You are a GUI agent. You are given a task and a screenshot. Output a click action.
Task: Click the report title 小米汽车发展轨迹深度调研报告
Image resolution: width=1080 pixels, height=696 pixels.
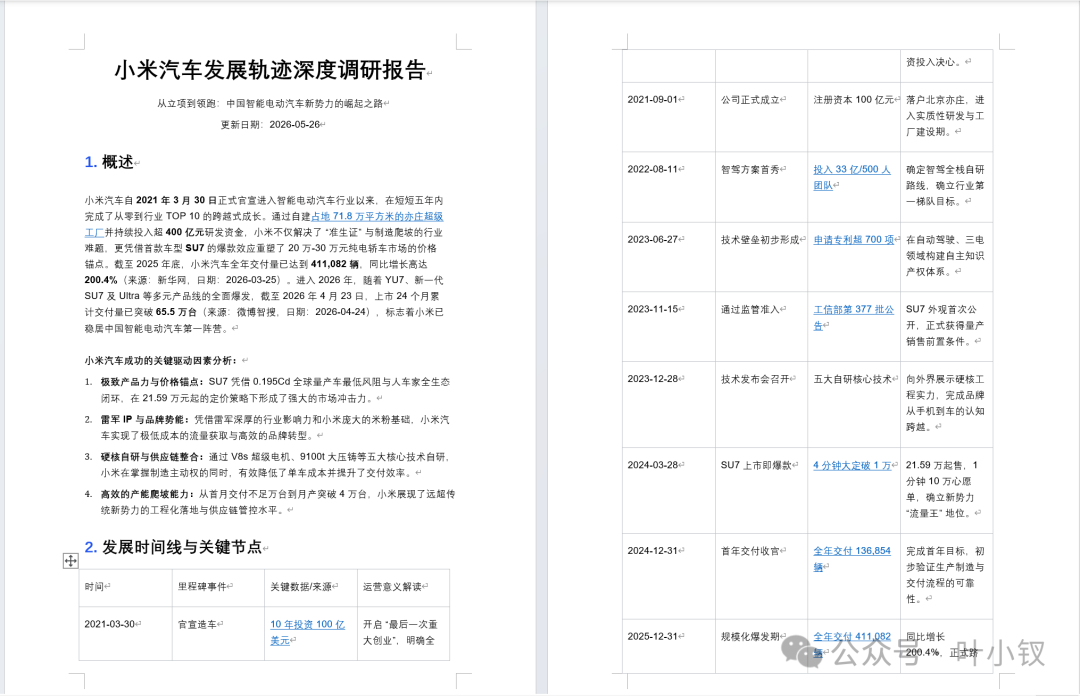tap(270, 70)
